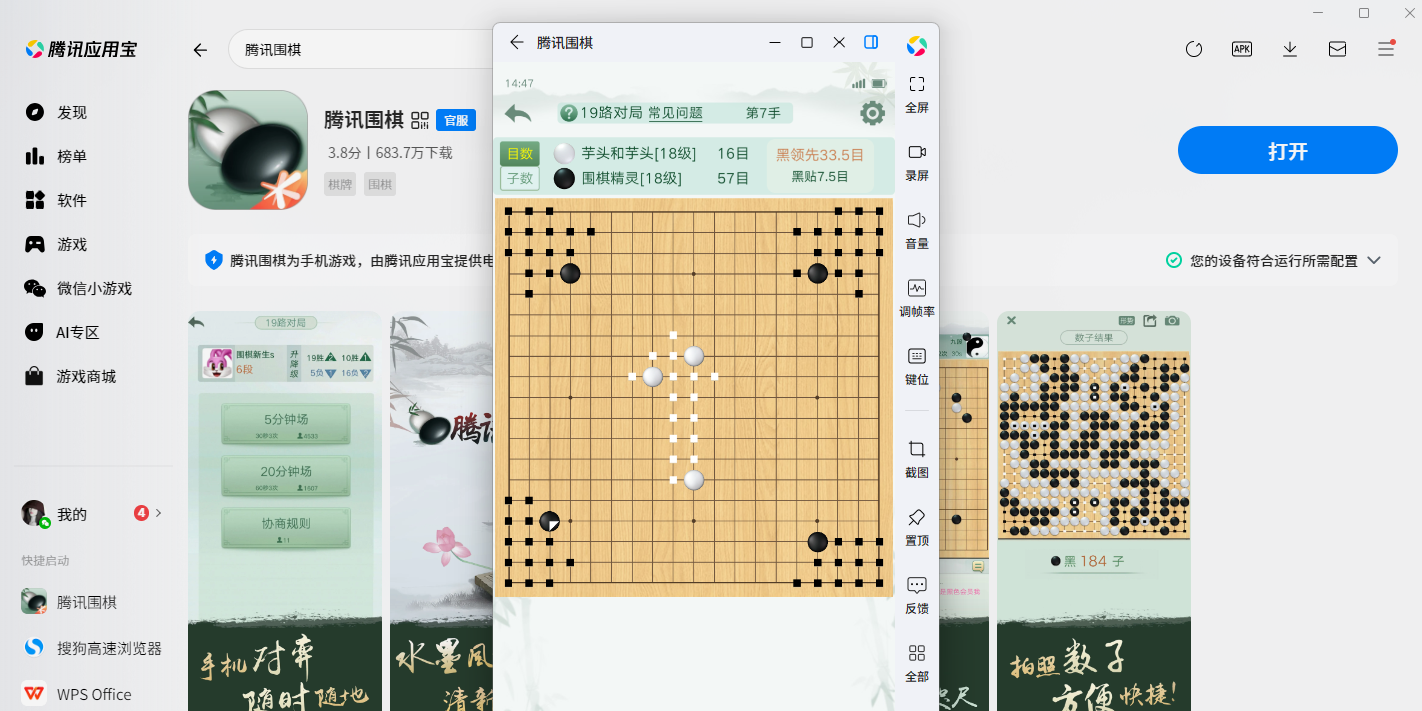This screenshot has width=1422, height=711.
Task: Click the 腾讯应用宝 logo at the top-left
Action: click(x=82, y=49)
